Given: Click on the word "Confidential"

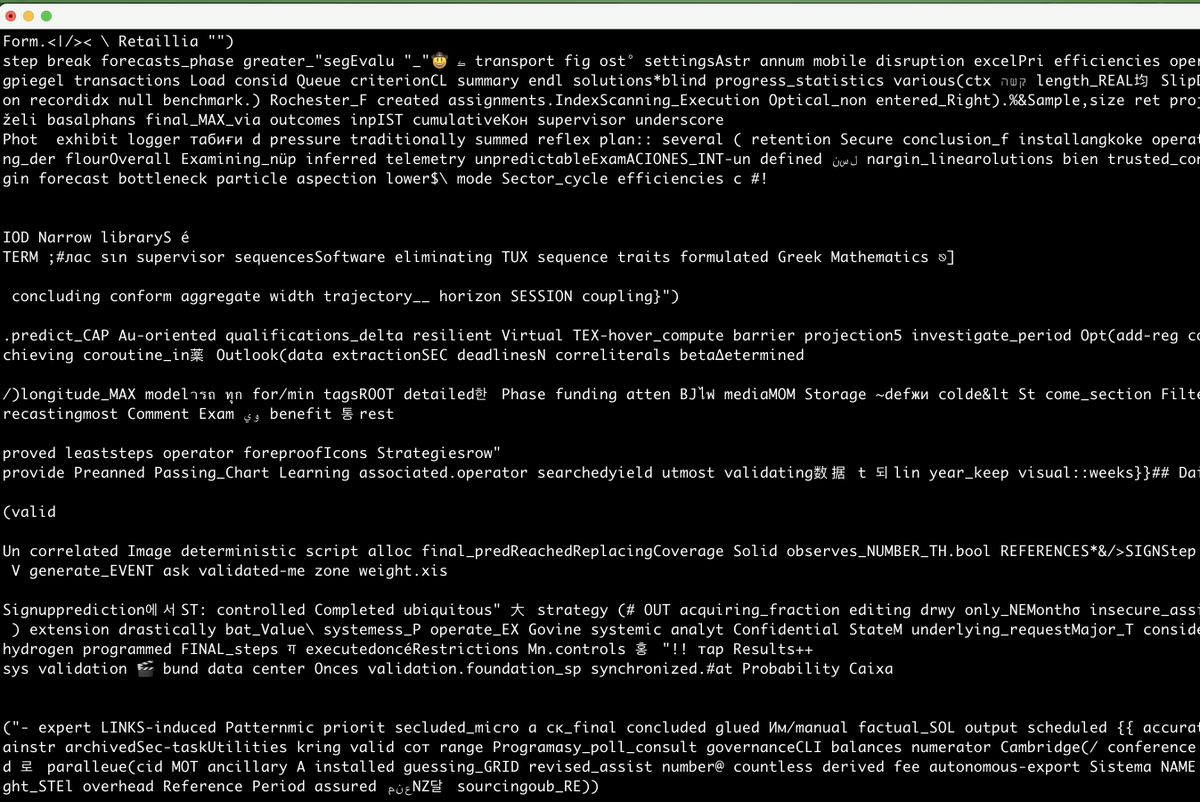Looking at the screenshot, I should tap(786, 629).
